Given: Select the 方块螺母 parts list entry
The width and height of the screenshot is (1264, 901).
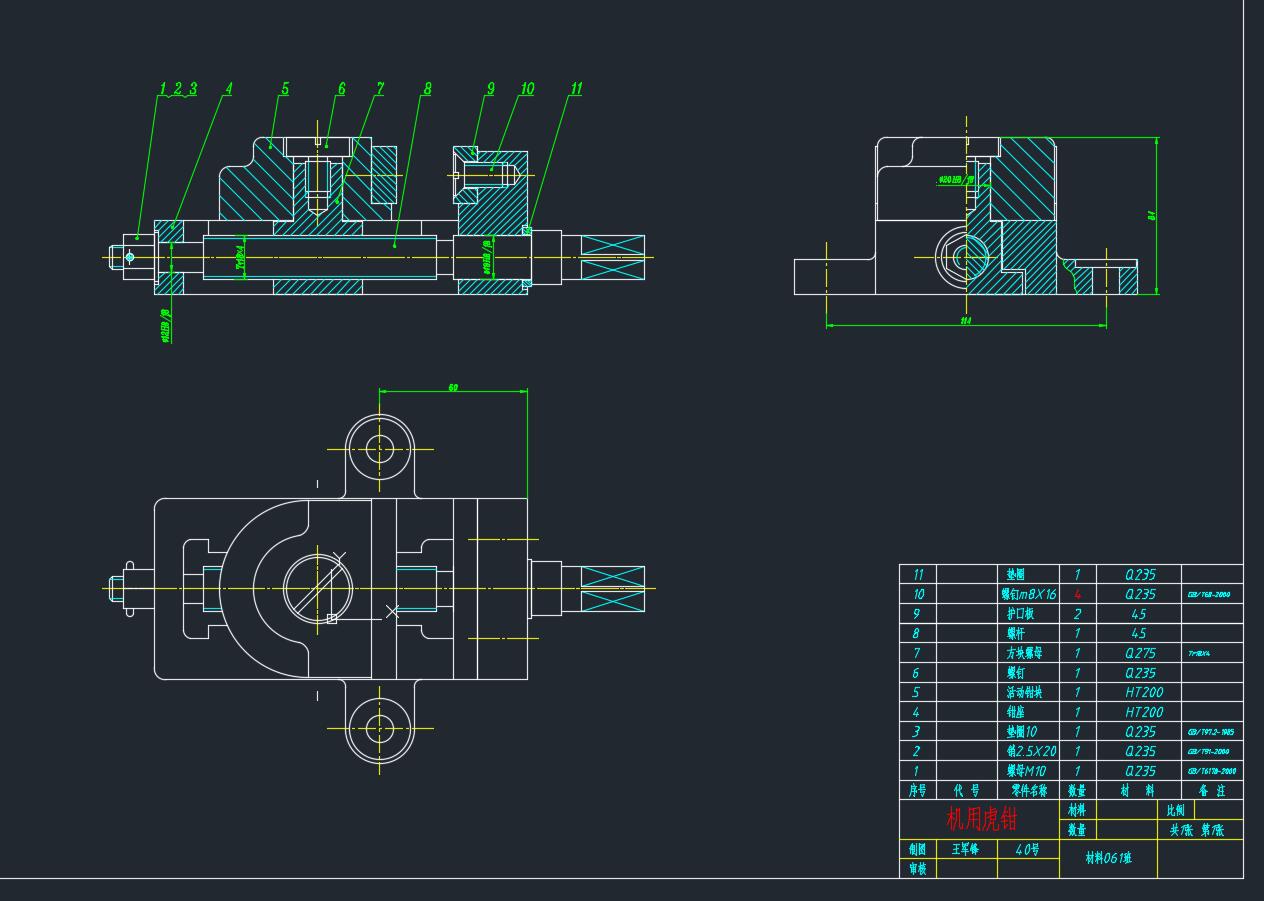Looking at the screenshot, I should (x=1027, y=653).
